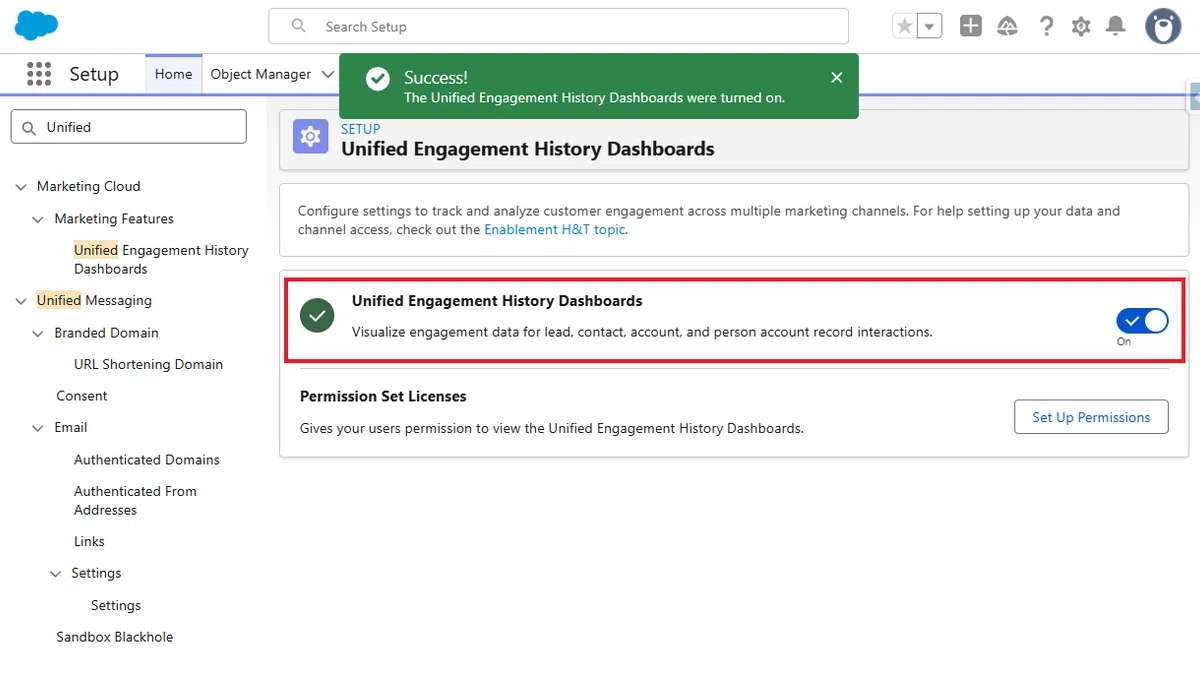The height and width of the screenshot is (675, 1200).
Task: Click the purple Setup gear page icon
Action: coord(311,137)
